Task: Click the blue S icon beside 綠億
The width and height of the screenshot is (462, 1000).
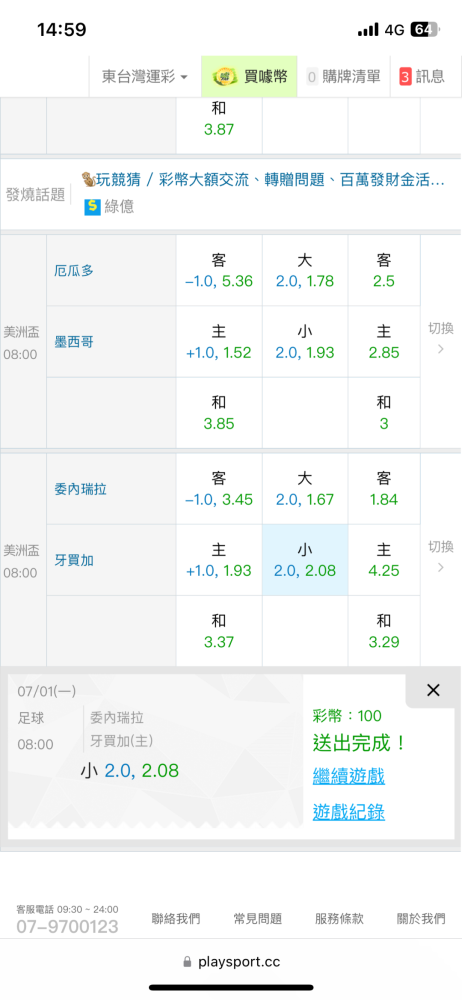Action: coord(92,207)
